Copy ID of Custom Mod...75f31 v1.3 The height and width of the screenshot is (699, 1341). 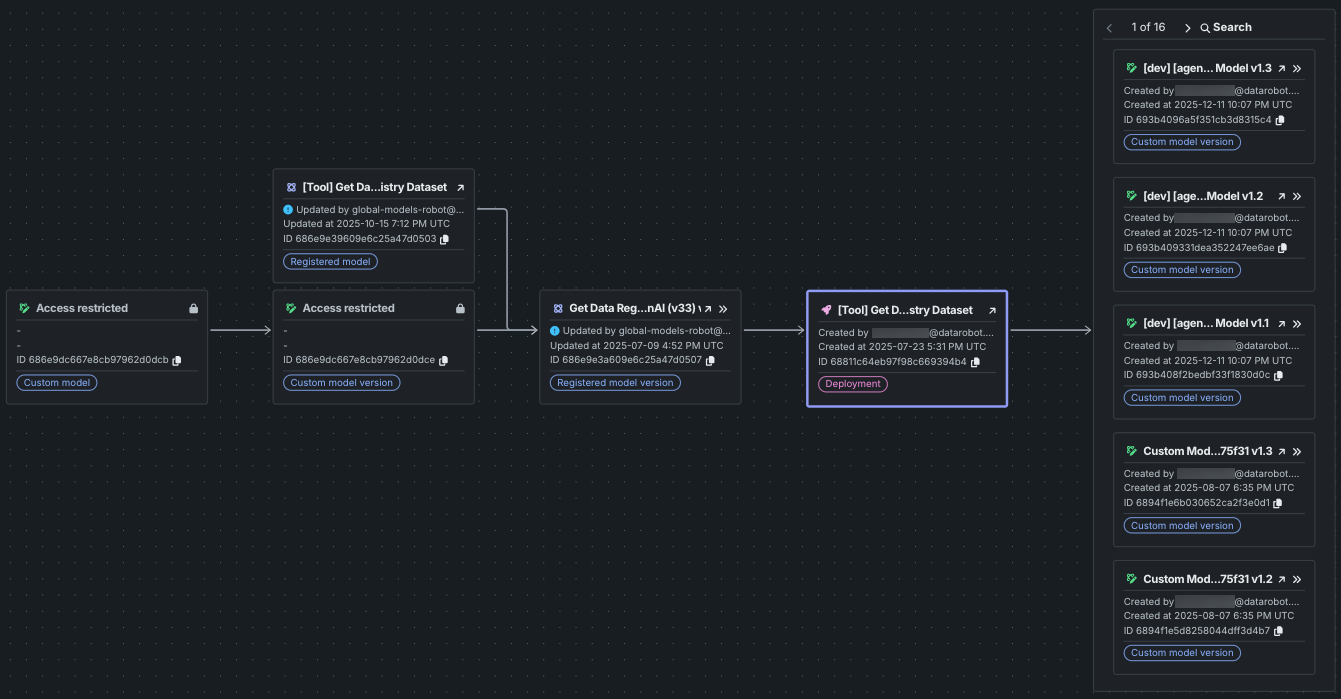coord(1278,504)
